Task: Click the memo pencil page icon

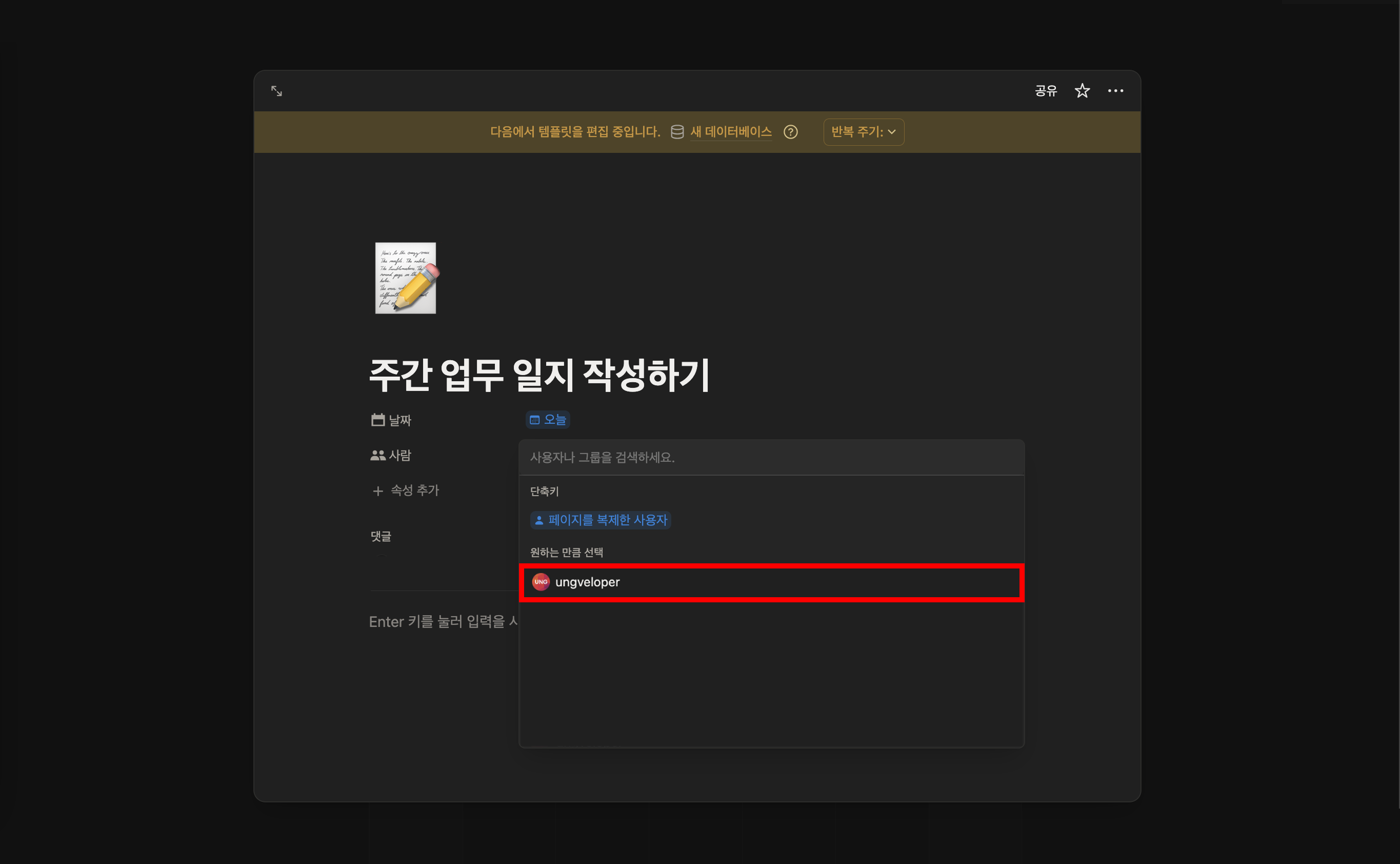Action: (x=406, y=278)
